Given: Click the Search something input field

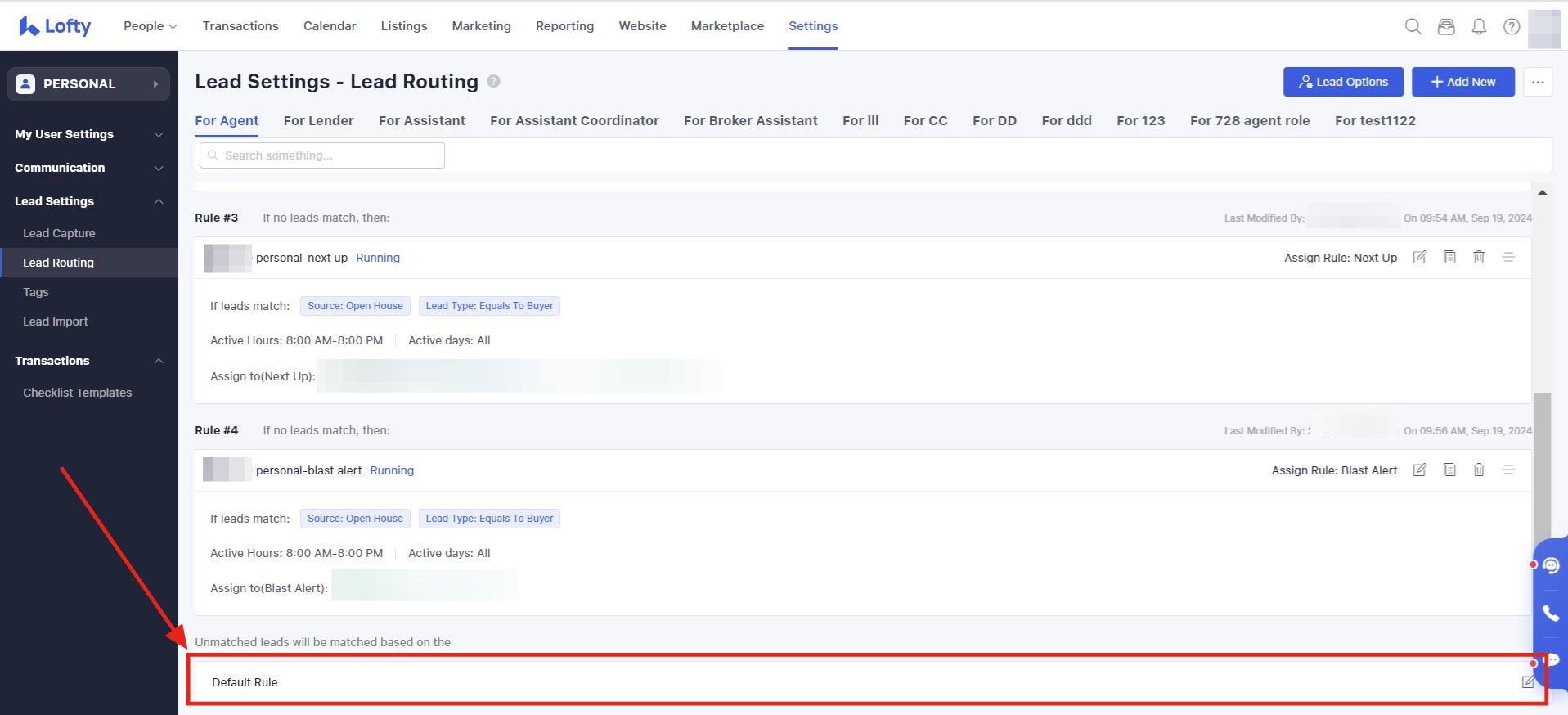Looking at the screenshot, I should [x=322, y=155].
